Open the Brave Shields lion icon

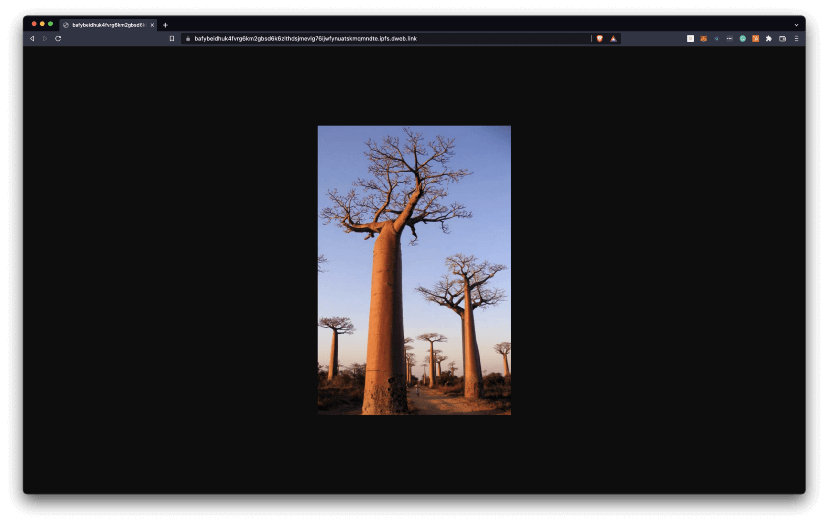point(600,38)
